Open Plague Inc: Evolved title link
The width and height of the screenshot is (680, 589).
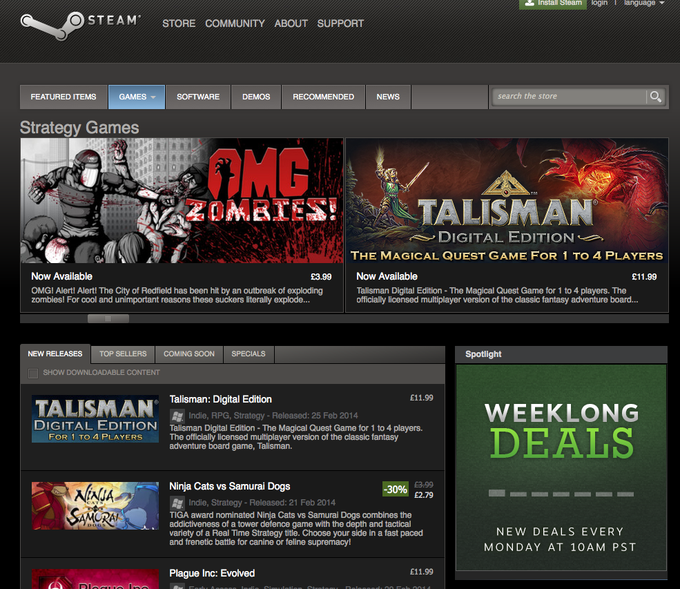212,573
